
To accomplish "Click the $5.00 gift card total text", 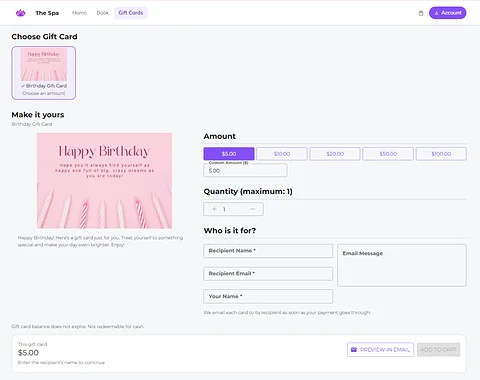I will pyautogui.click(x=28, y=353).
